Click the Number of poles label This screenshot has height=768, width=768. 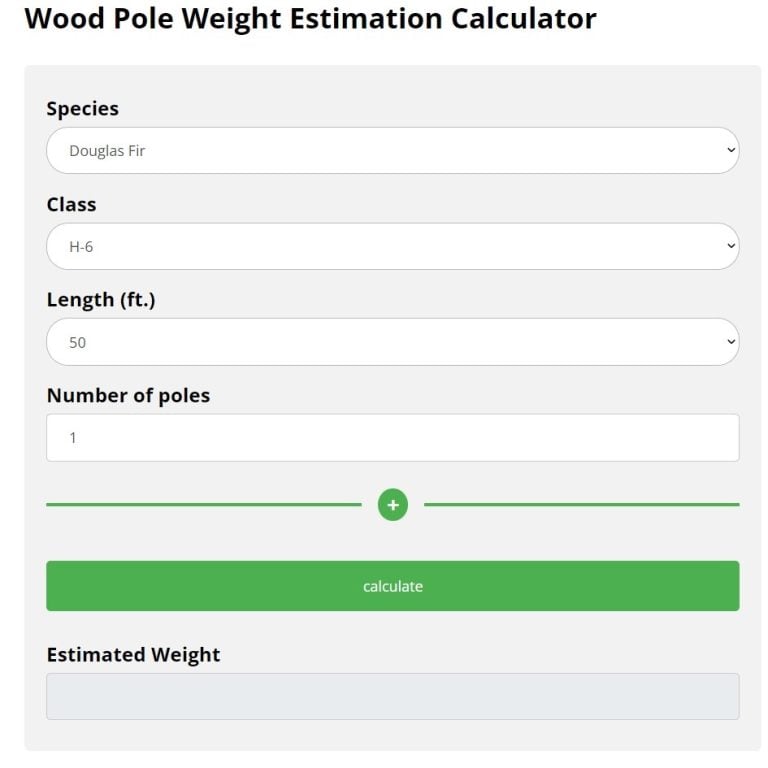(128, 395)
